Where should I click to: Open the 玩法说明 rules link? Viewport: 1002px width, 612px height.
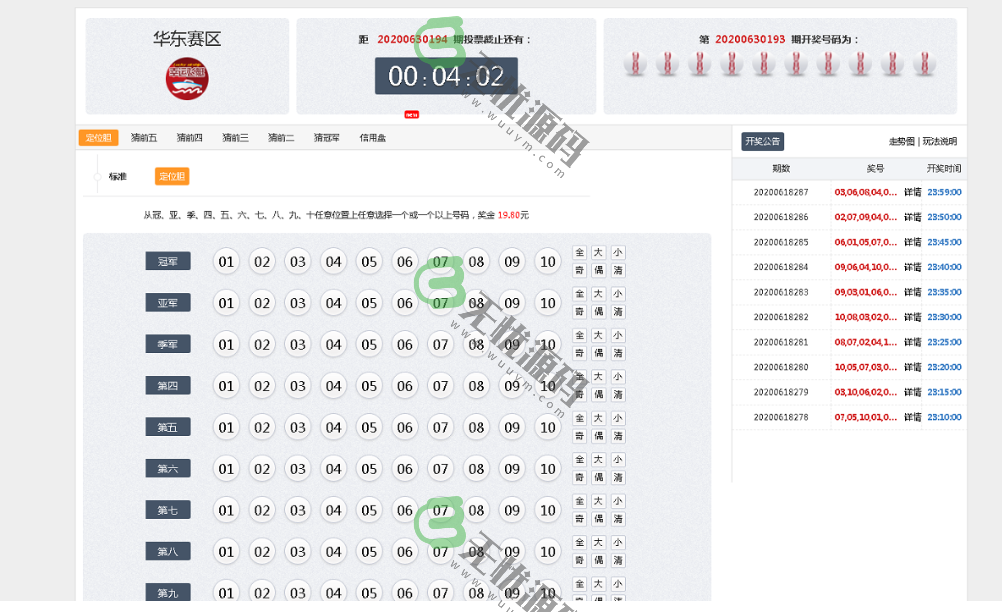[x=939, y=142]
